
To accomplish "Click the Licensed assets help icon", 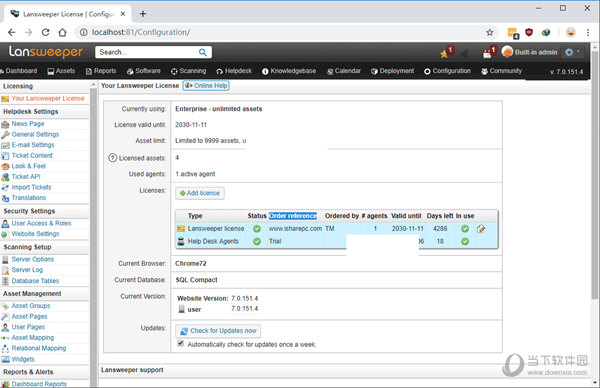I will tap(112, 158).
